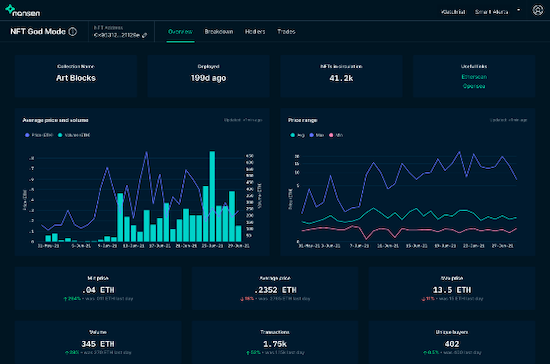Open the Watchlist menu item

click(x=453, y=12)
